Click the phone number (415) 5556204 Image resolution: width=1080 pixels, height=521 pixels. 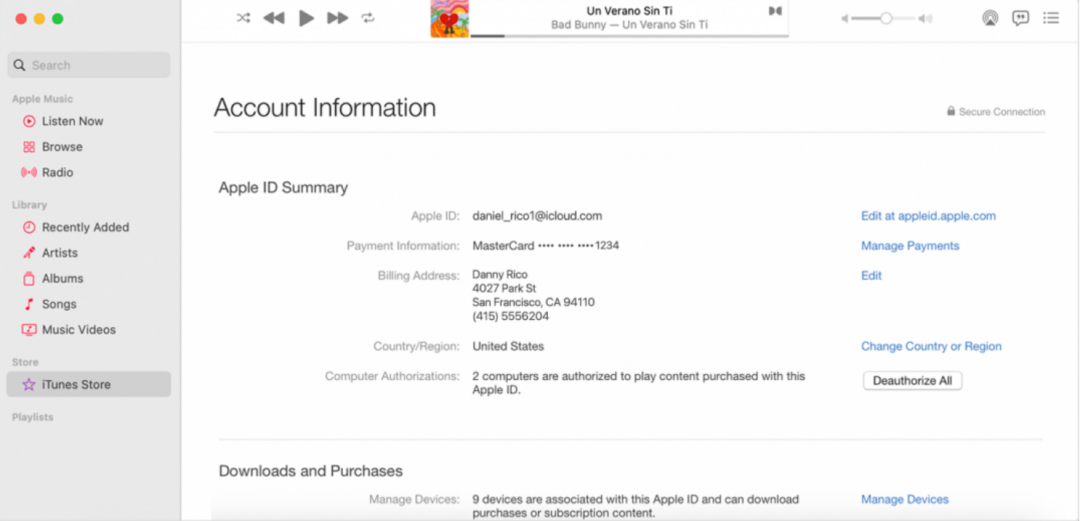click(510, 316)
